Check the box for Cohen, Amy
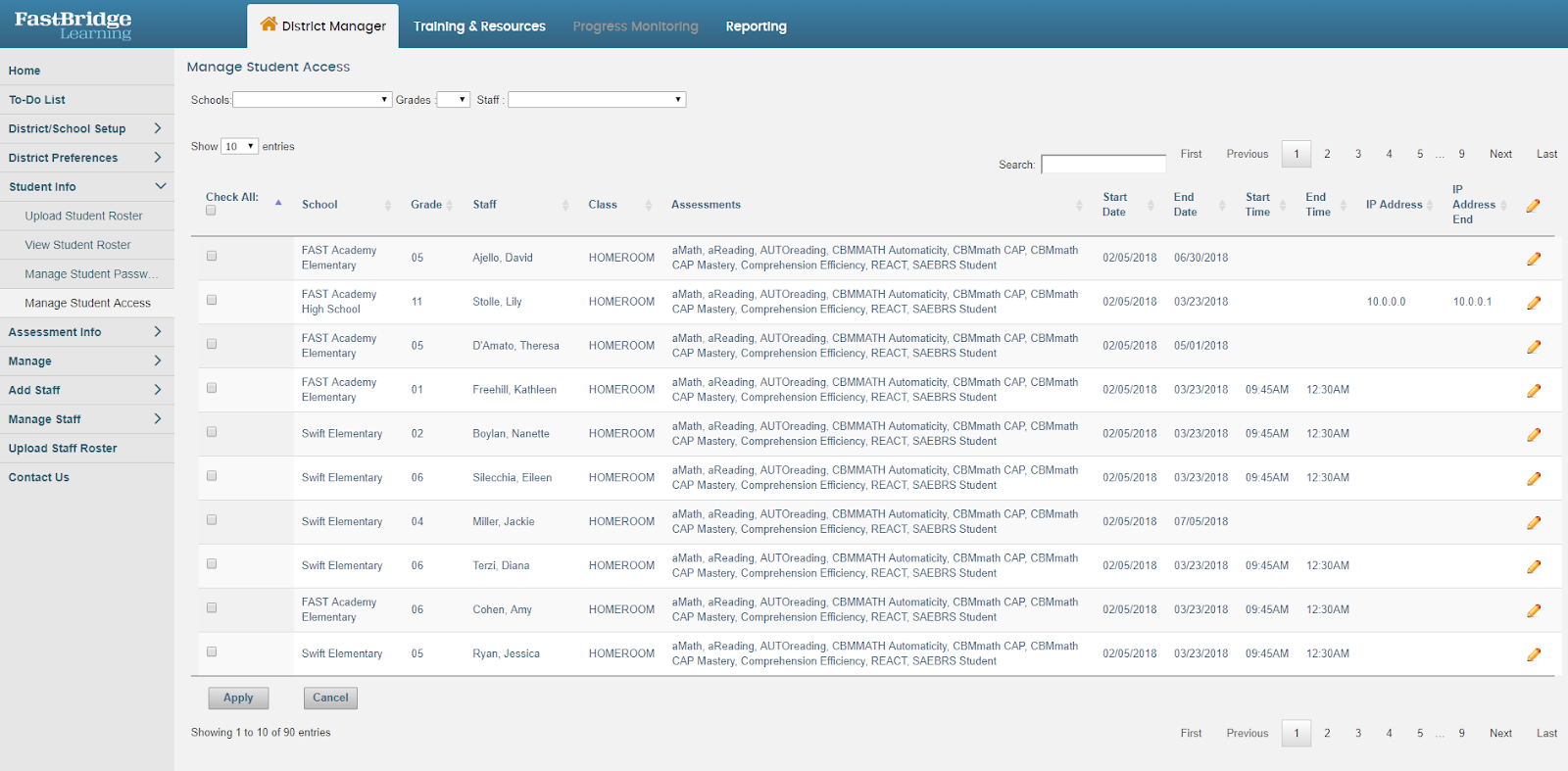 pyautogui.click(x=212, y=607)
